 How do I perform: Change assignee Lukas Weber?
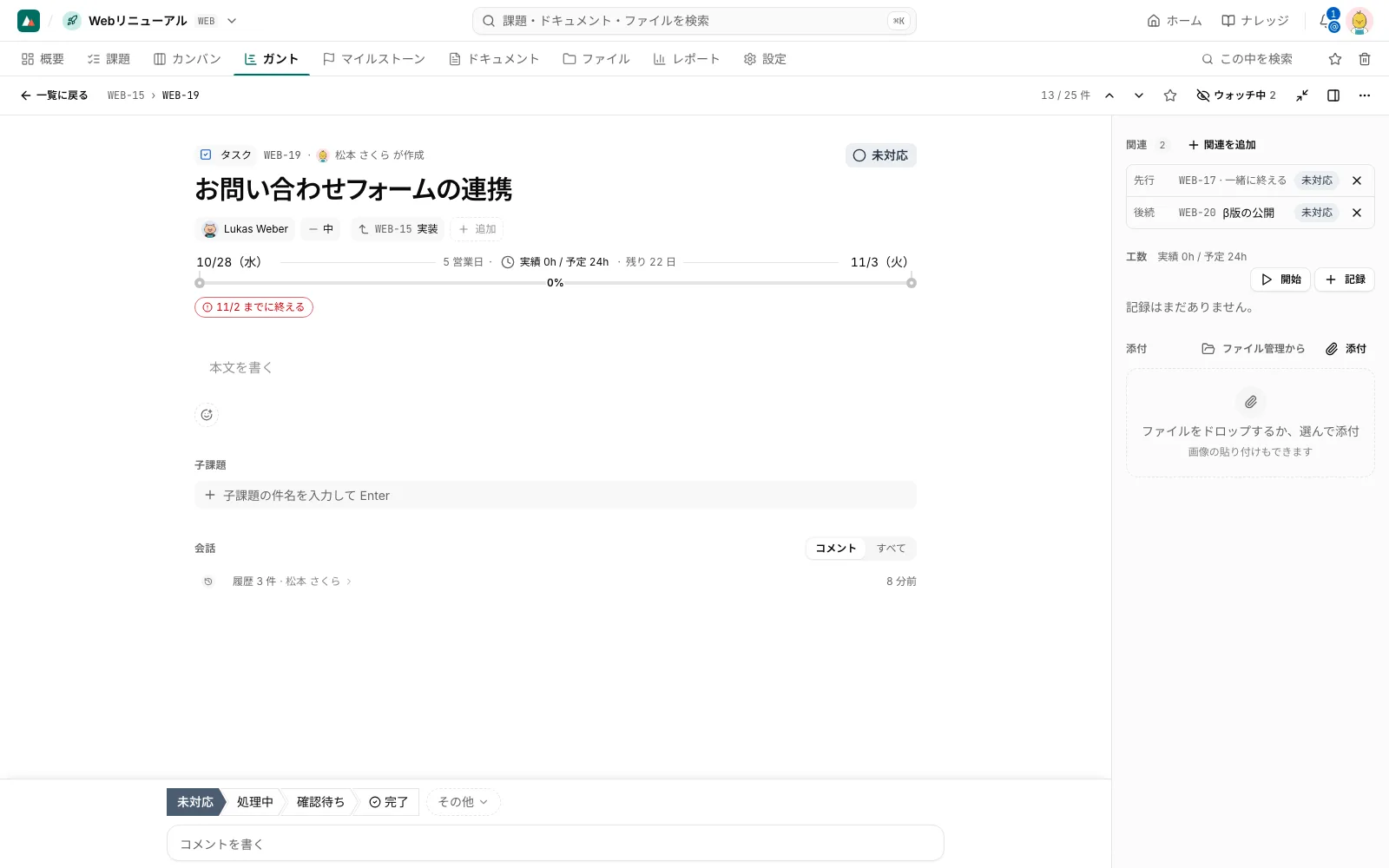[246, 229]
